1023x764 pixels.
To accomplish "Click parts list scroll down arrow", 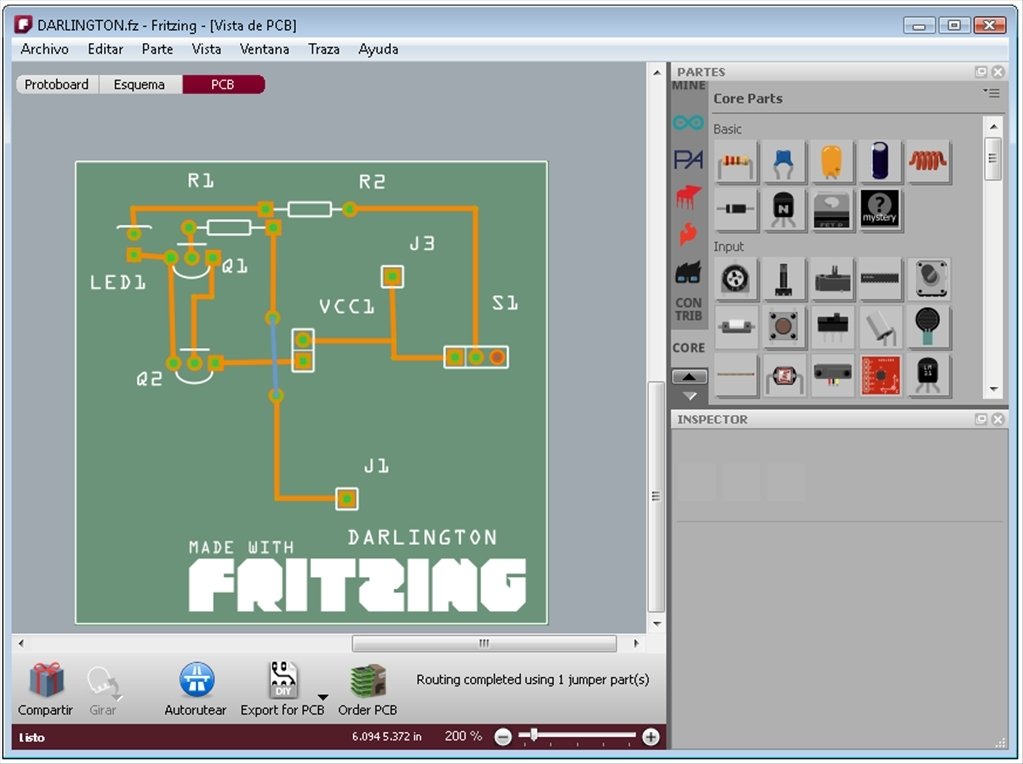I will (993, 390).
